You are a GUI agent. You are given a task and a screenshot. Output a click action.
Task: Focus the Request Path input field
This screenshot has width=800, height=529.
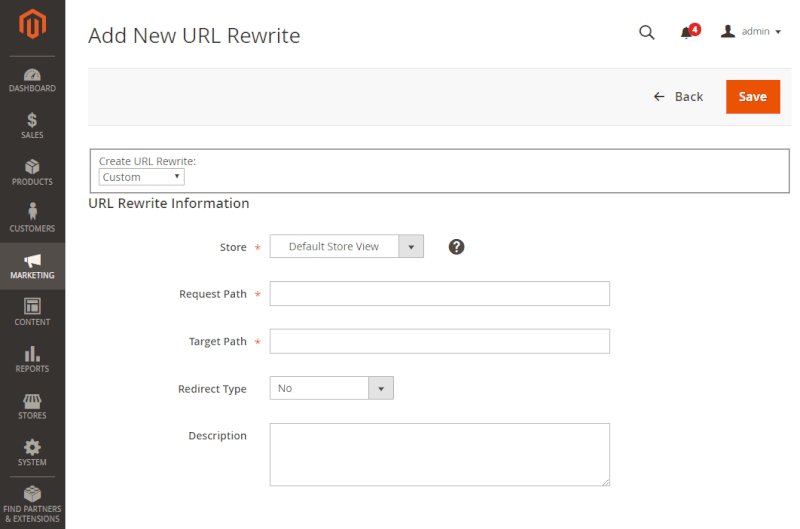(x=439, y=294)
